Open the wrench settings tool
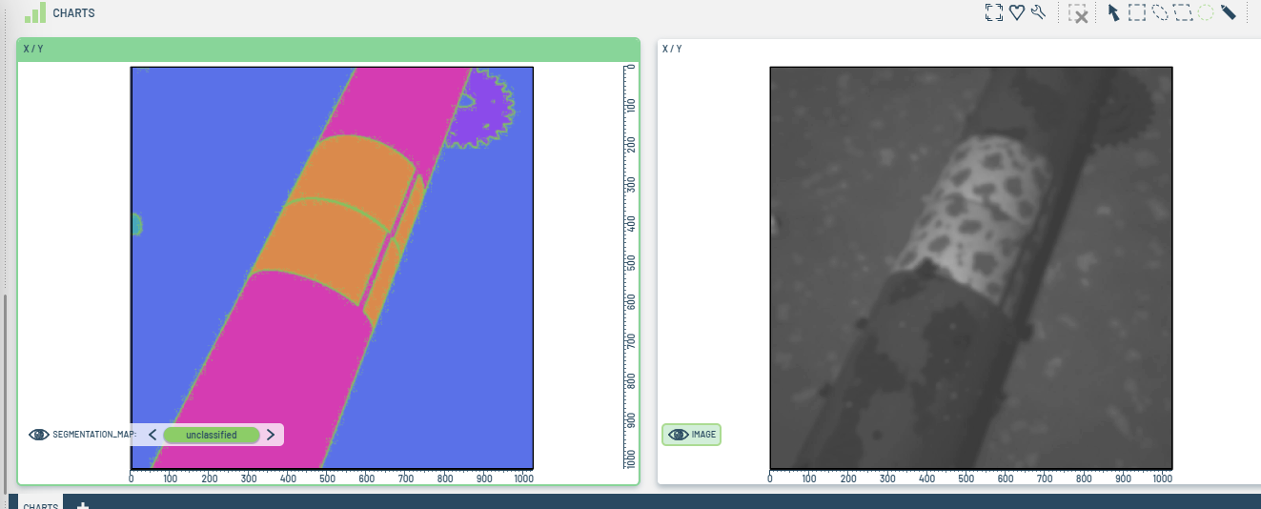Image resolution: width=1261 pixels, height=509 pixels. click(x=1038, y=12)
